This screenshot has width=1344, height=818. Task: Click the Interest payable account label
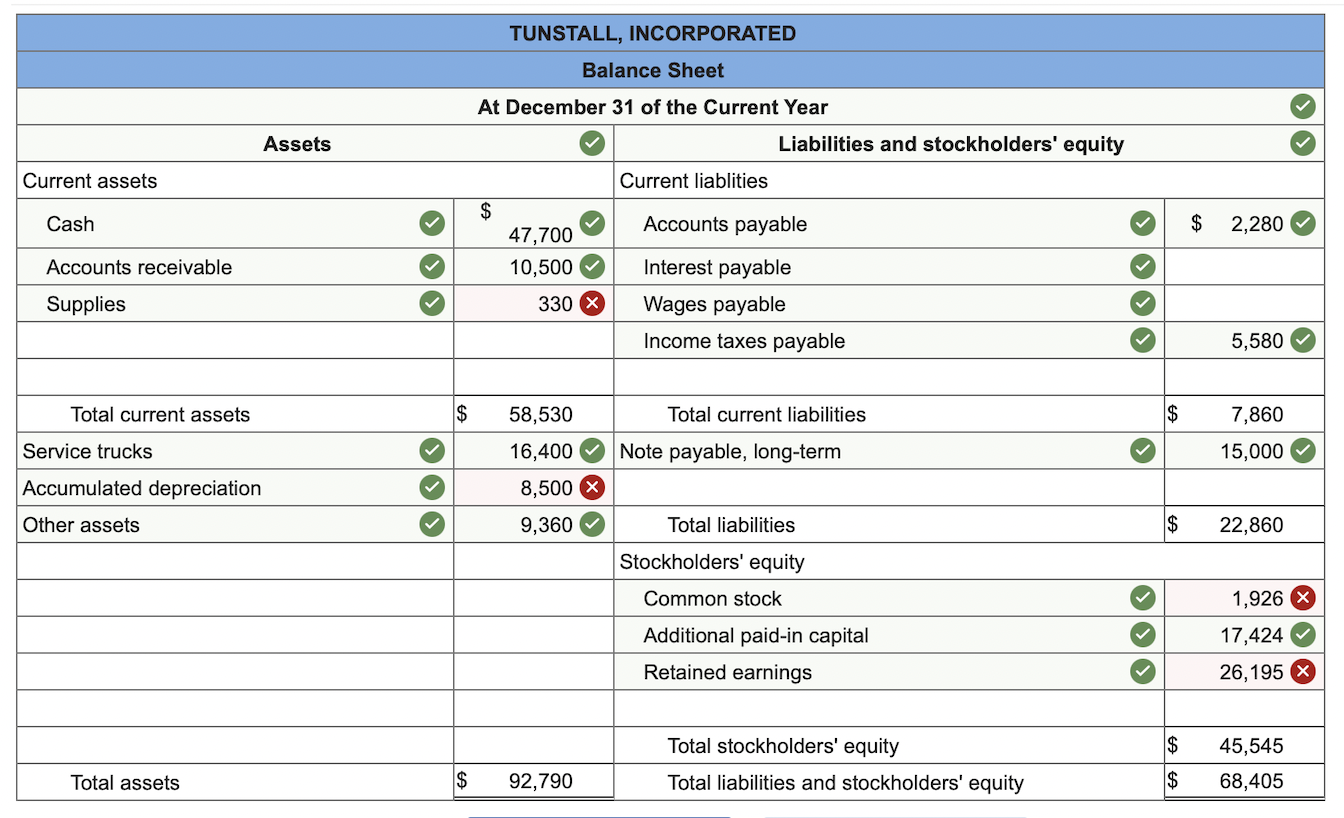[x=717, y=267]
